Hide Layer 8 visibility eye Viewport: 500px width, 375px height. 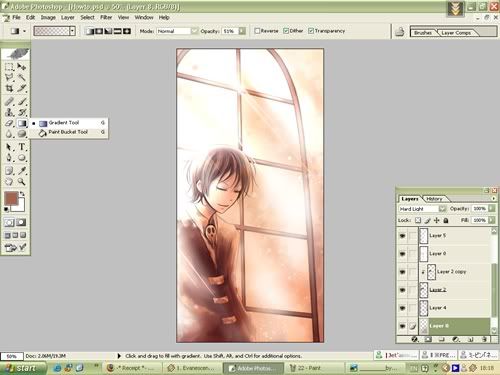pos(402,326)
